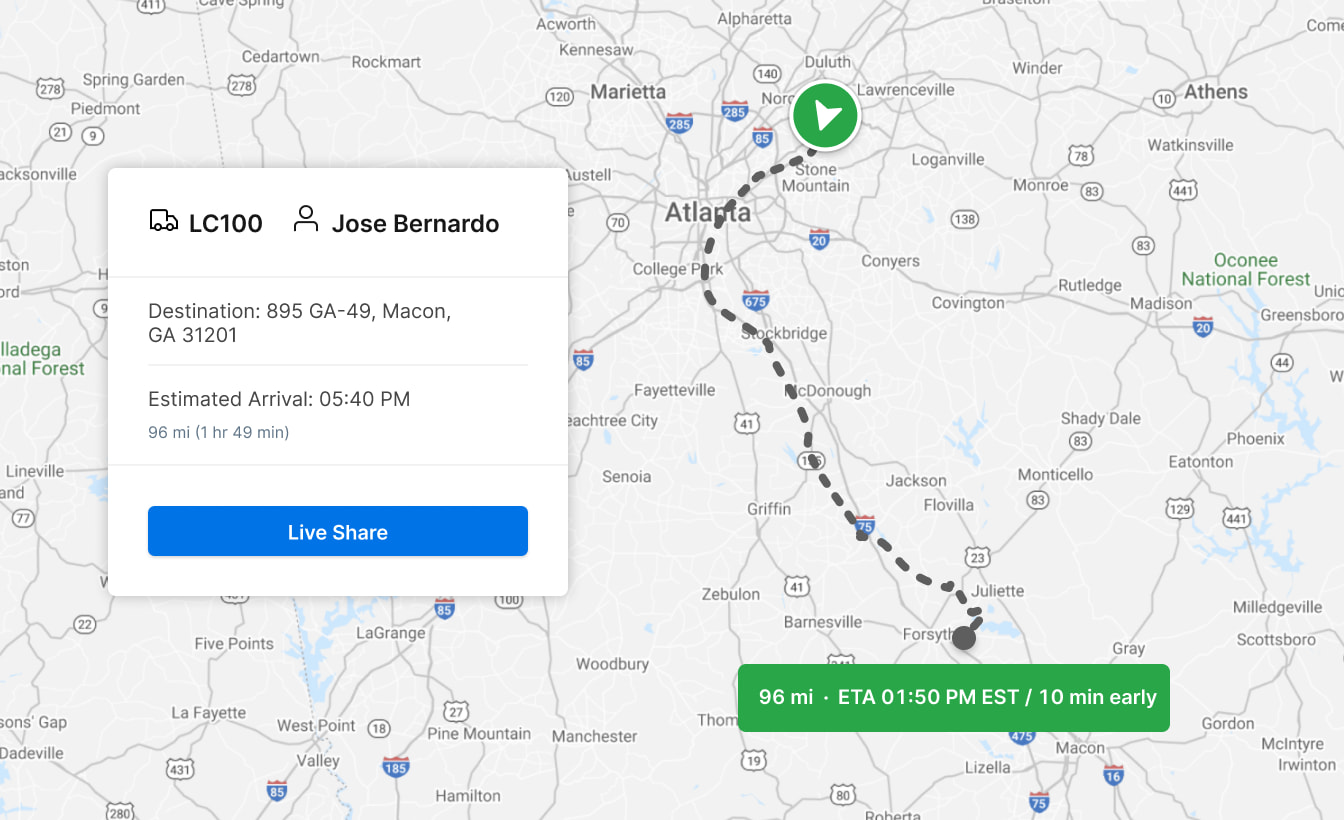This screenshot has height=820, width=1344.
Task: Click the 96 mi trip duration text
Action: tap(218, 432)
